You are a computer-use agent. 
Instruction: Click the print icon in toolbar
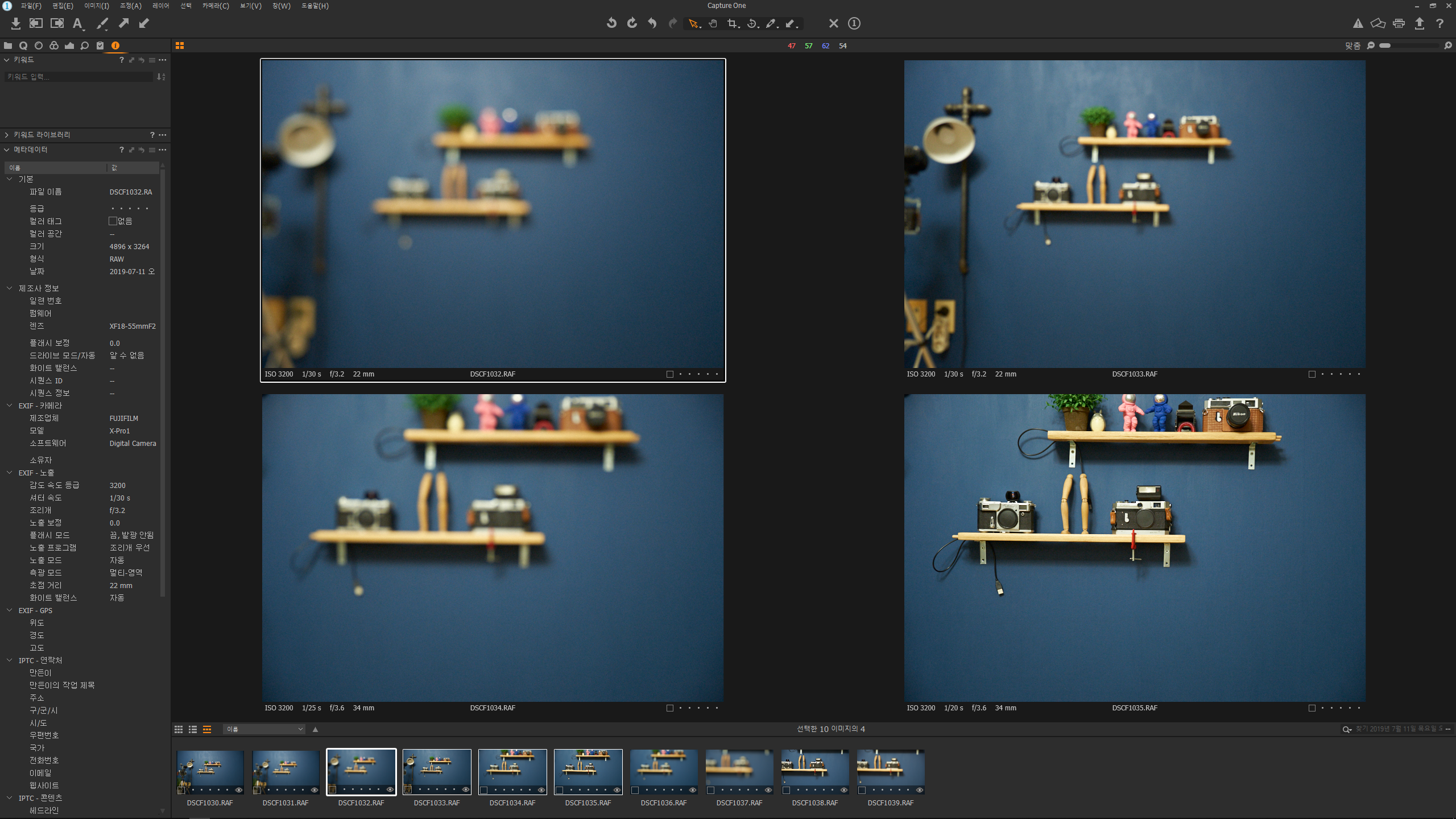click(x=1399, y=23)
